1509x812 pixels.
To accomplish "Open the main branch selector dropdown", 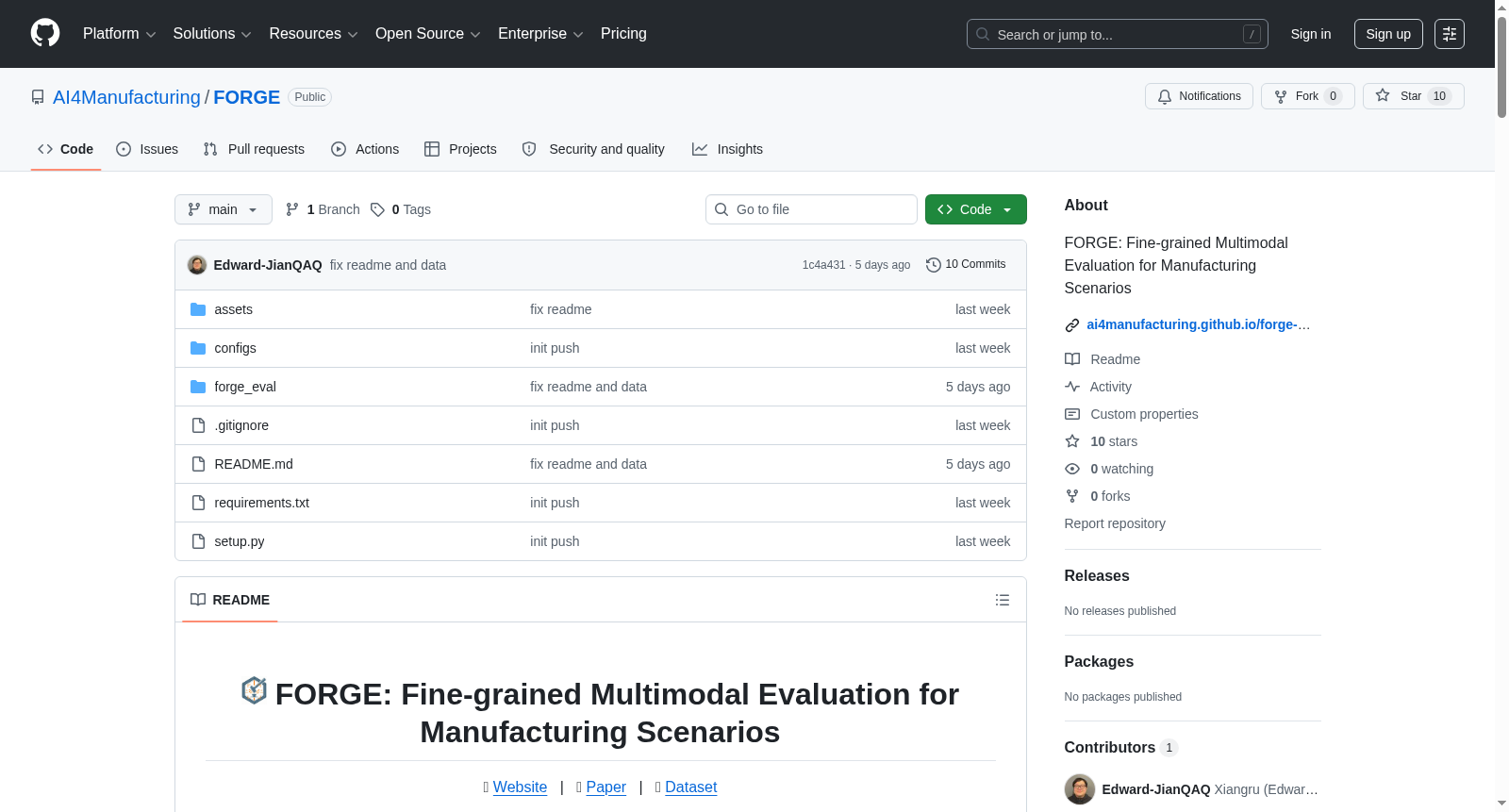I will (x=224, y=209).
